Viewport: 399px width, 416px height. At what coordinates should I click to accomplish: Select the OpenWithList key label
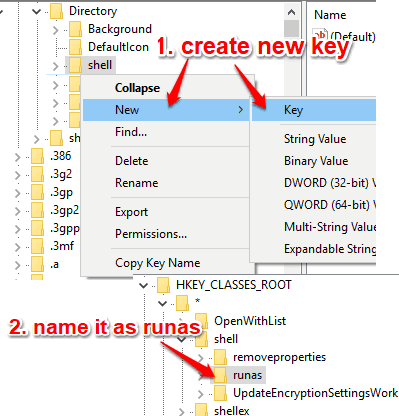pos(250,321)
